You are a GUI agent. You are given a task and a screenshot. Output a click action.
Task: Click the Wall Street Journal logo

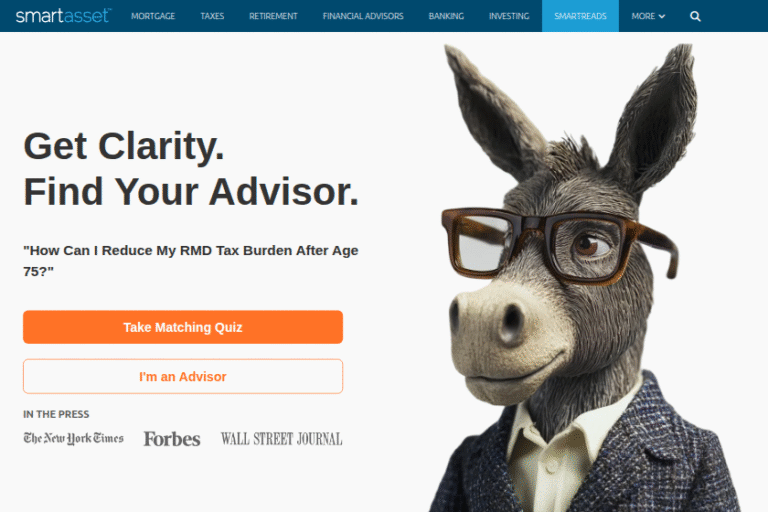281,439
